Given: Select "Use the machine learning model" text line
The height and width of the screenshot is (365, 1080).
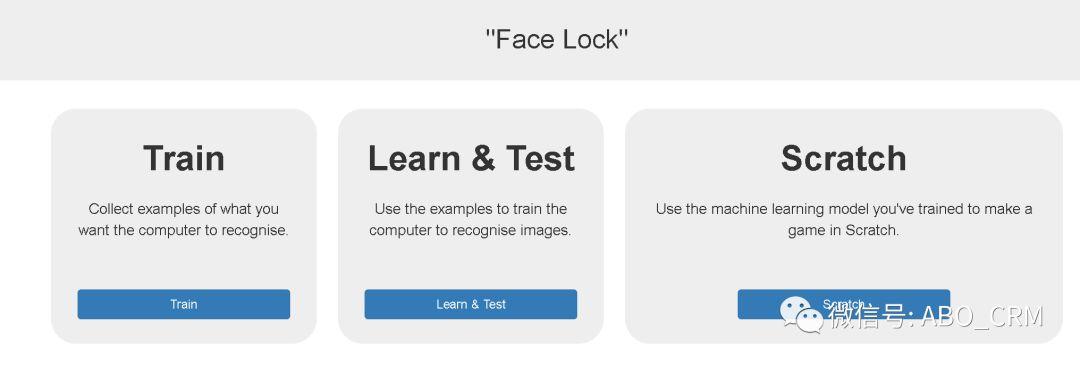Looking at the screenshot, I should (844, 209).
